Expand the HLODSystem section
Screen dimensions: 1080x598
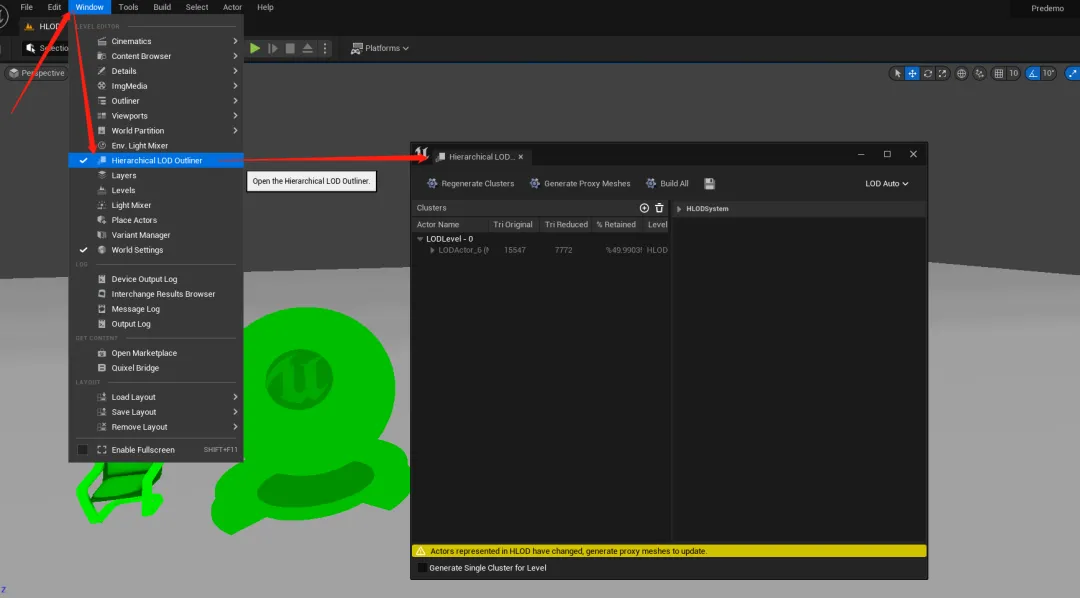click(679, 209)
